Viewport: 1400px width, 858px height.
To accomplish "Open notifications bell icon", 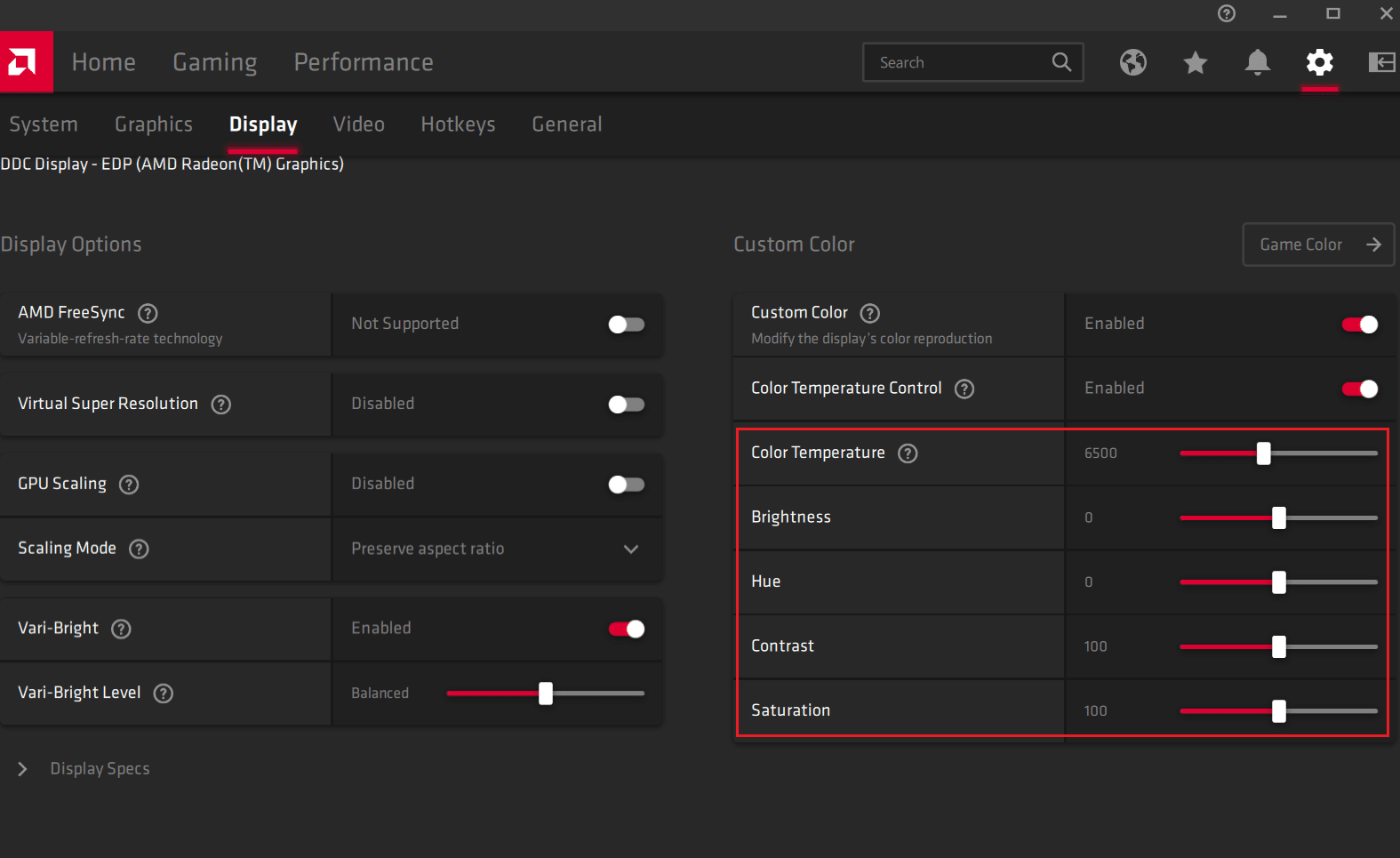I will 1257,62.
